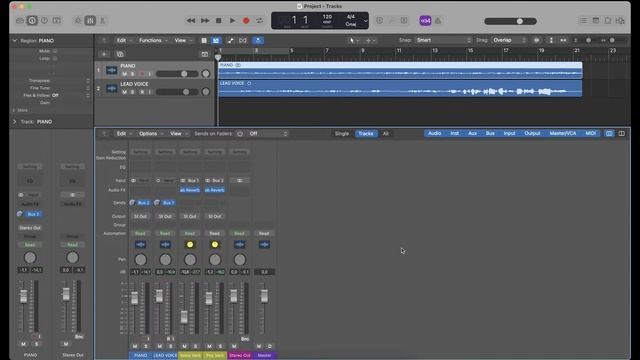640x360 pixels.
Task: Click the red Record button
Action: click(x=246, y=20)
